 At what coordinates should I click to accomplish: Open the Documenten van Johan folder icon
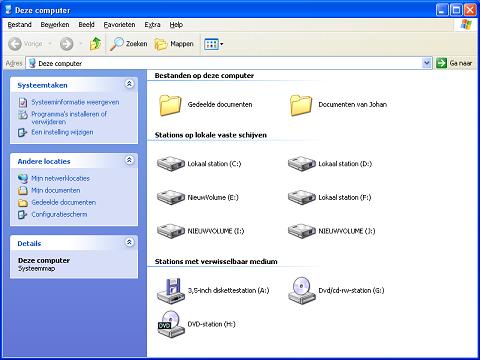(x=301, y=105)
